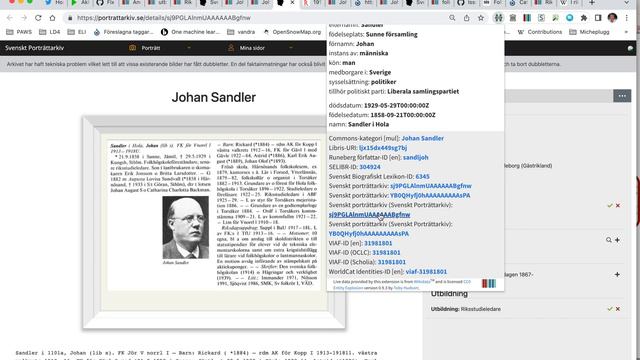
Task: Switch to the Wikipedia tab
Action: pyautogui.click(x=569, y=3)
